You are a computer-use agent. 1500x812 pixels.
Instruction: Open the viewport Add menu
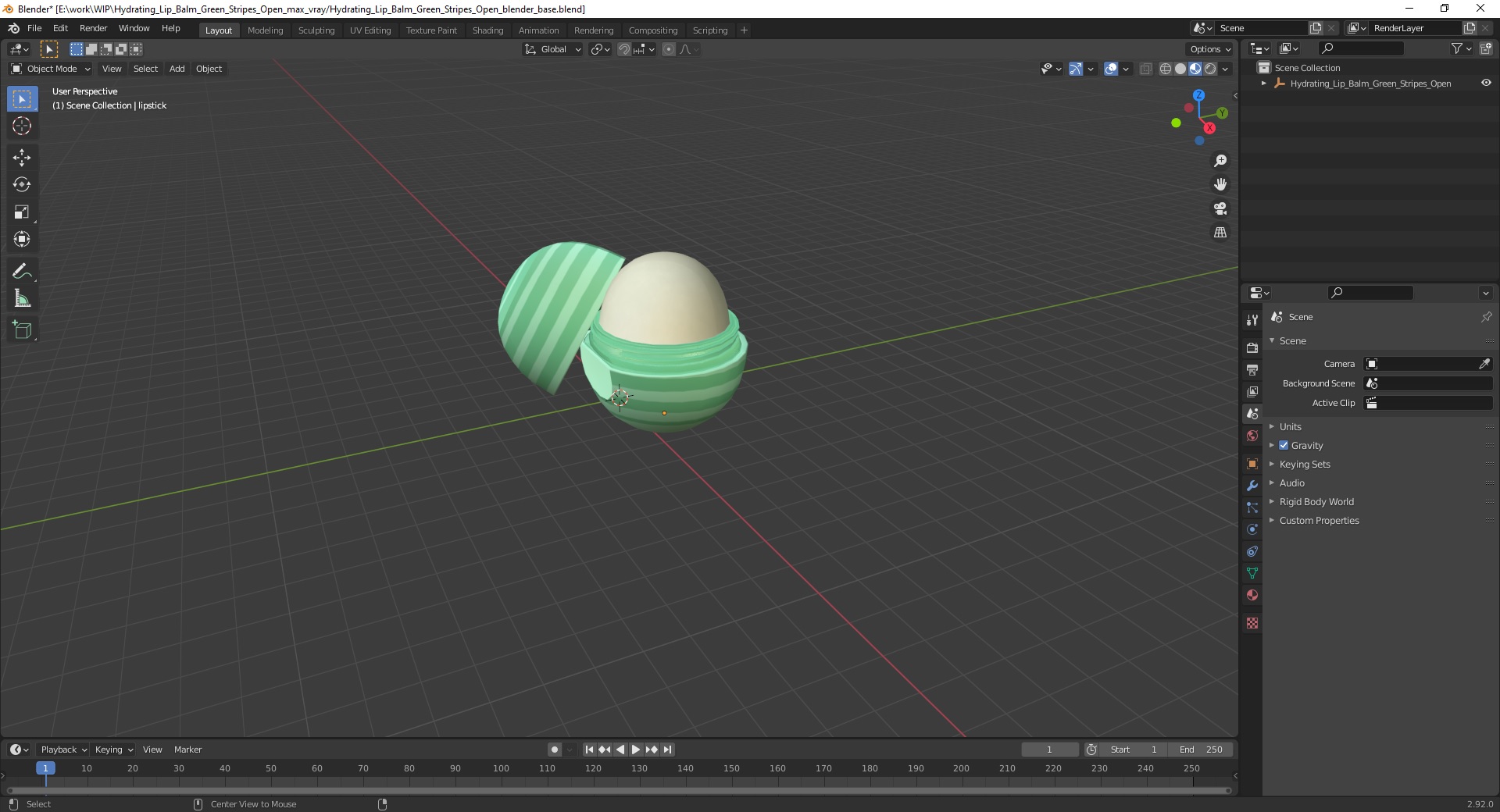[177, 69]
